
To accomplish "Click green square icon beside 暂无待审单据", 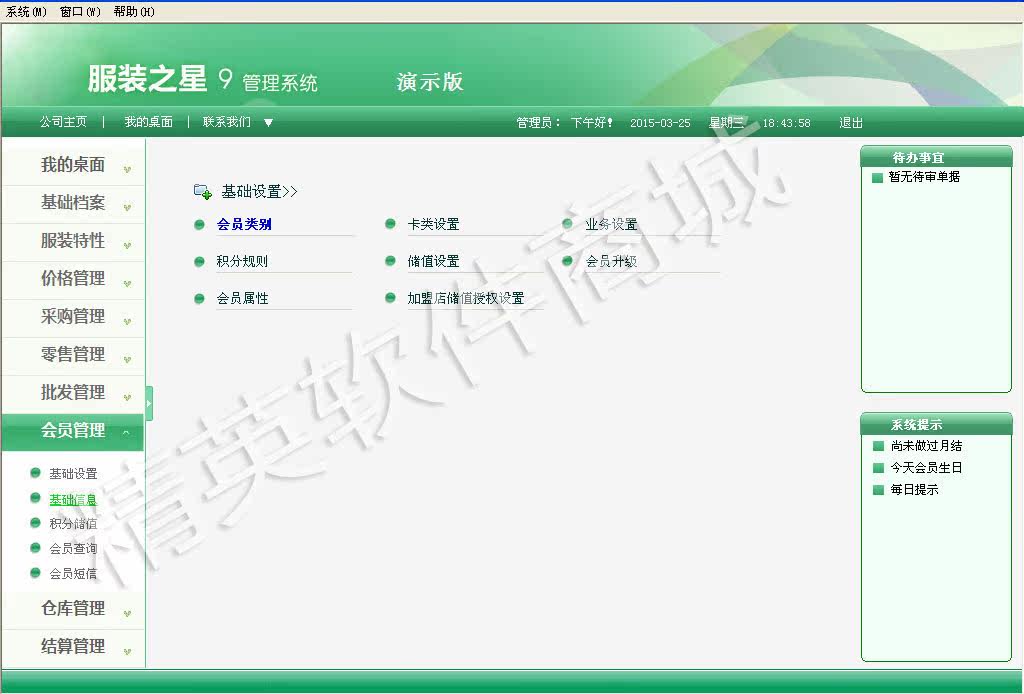I will pos(878,178).
